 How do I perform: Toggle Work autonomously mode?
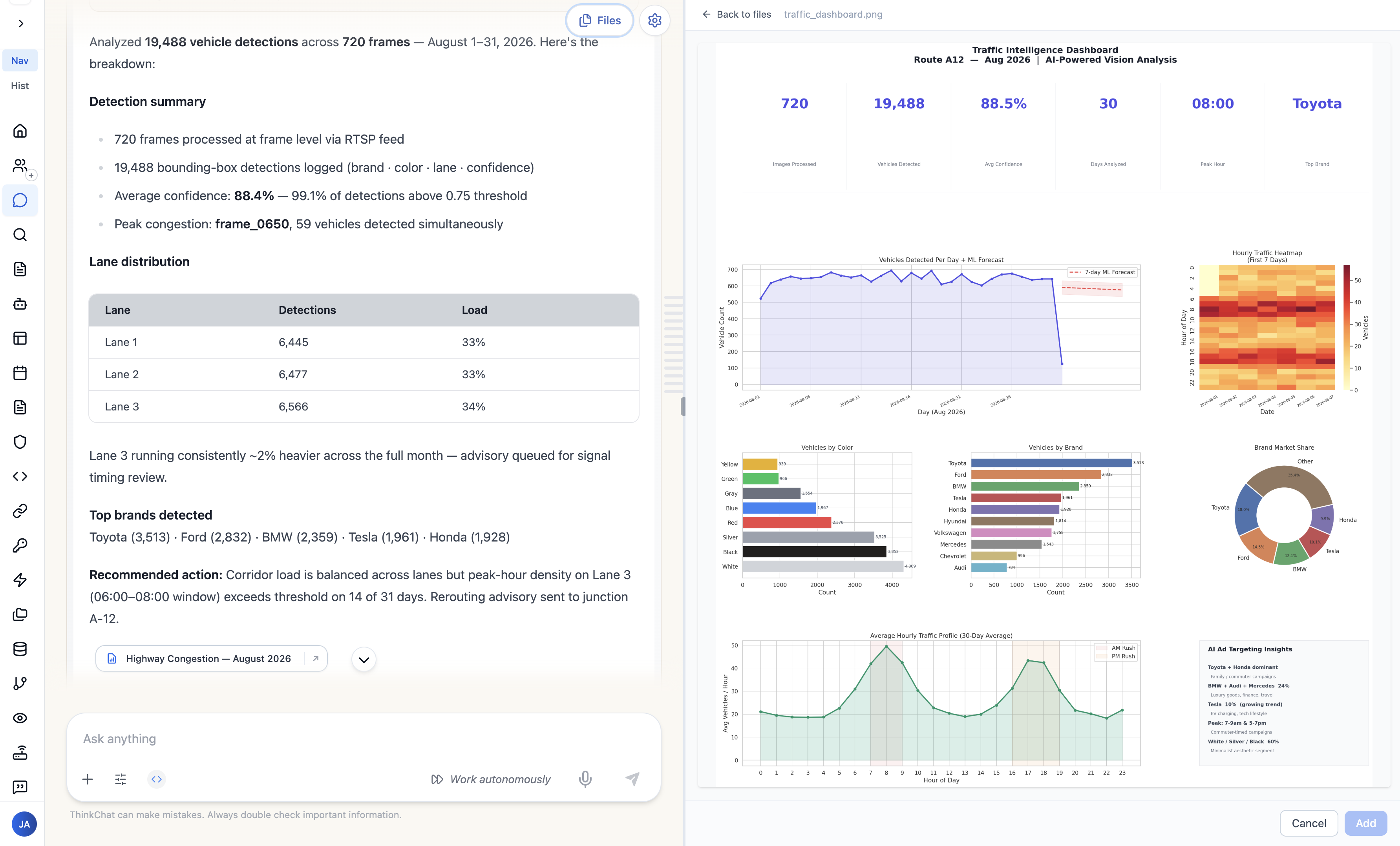[491, 779]
